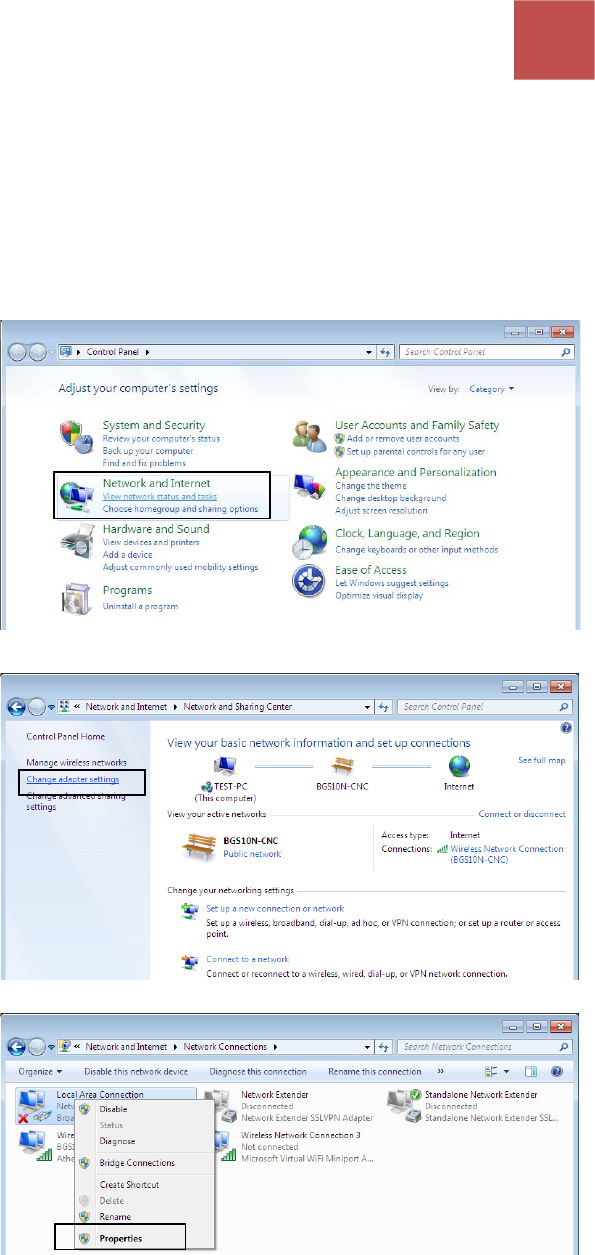595x1255 pixels.
Task: Open the See full map link
Action: (542, 761)
